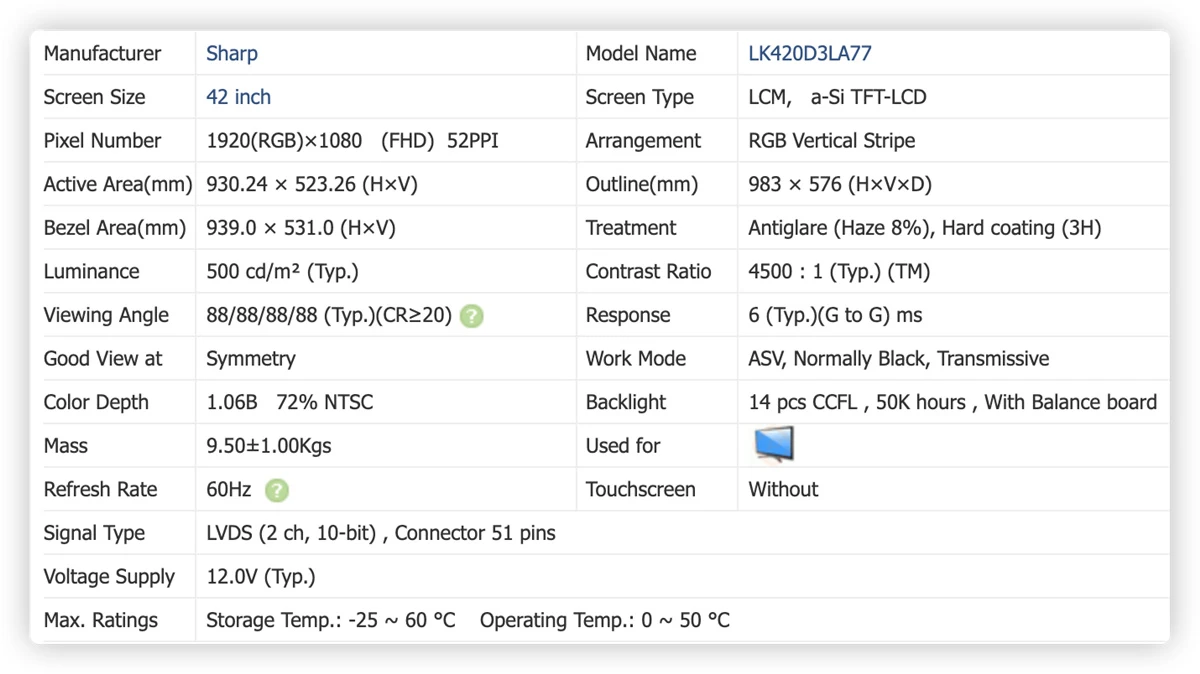This screenshot has height=674, width=1200.
Task: Click the 14 pcs CCFL, 50K hours value
Action: click(953, 402)
